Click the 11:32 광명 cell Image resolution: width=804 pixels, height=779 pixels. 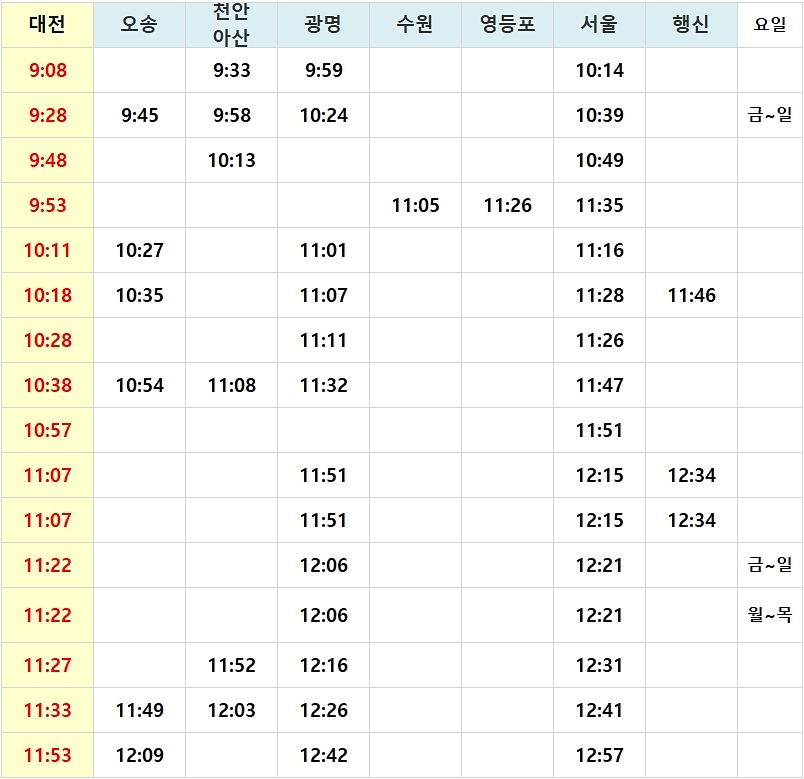(323, 385)
